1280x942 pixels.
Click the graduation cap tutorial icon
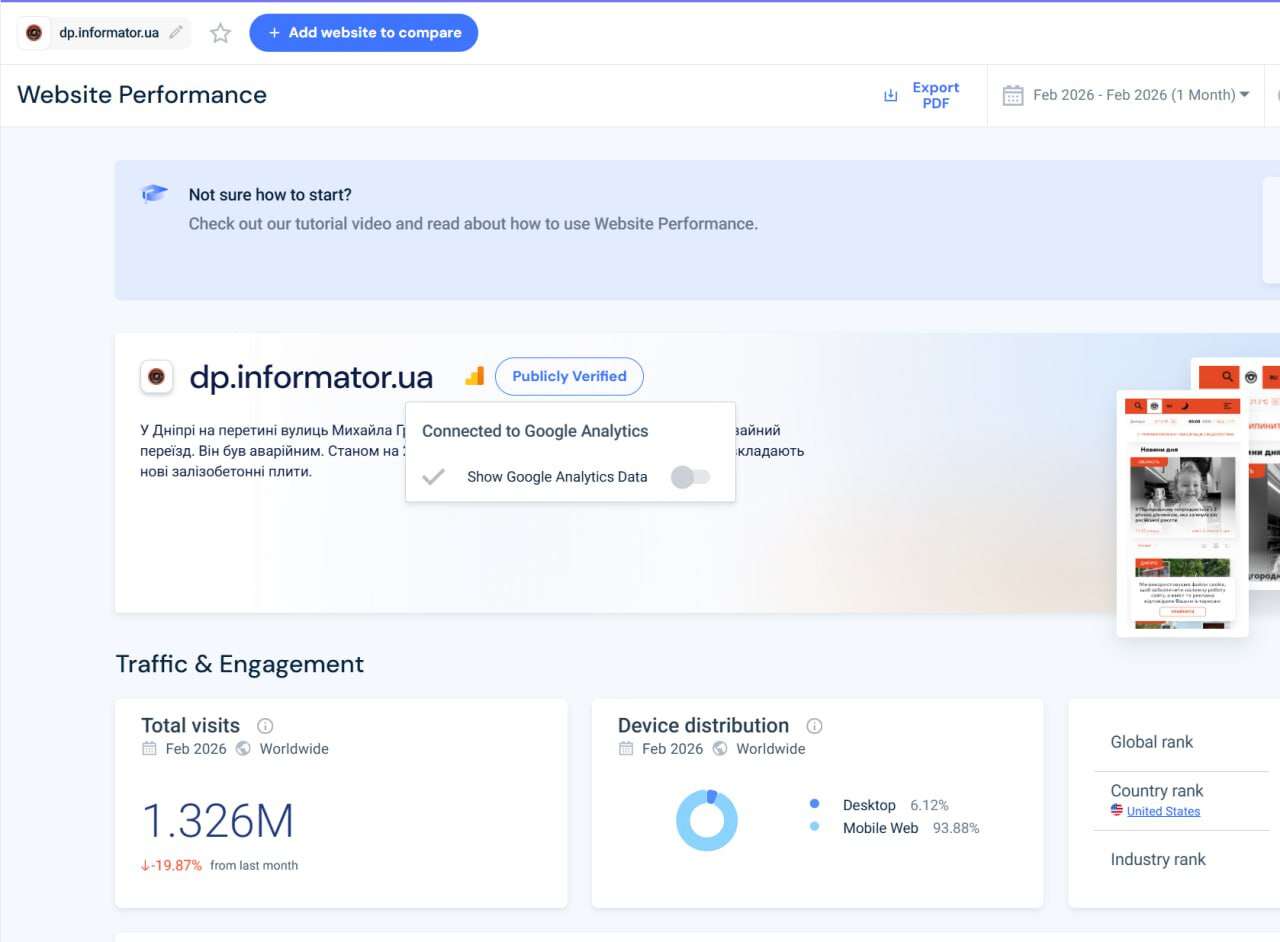(154, 194)
